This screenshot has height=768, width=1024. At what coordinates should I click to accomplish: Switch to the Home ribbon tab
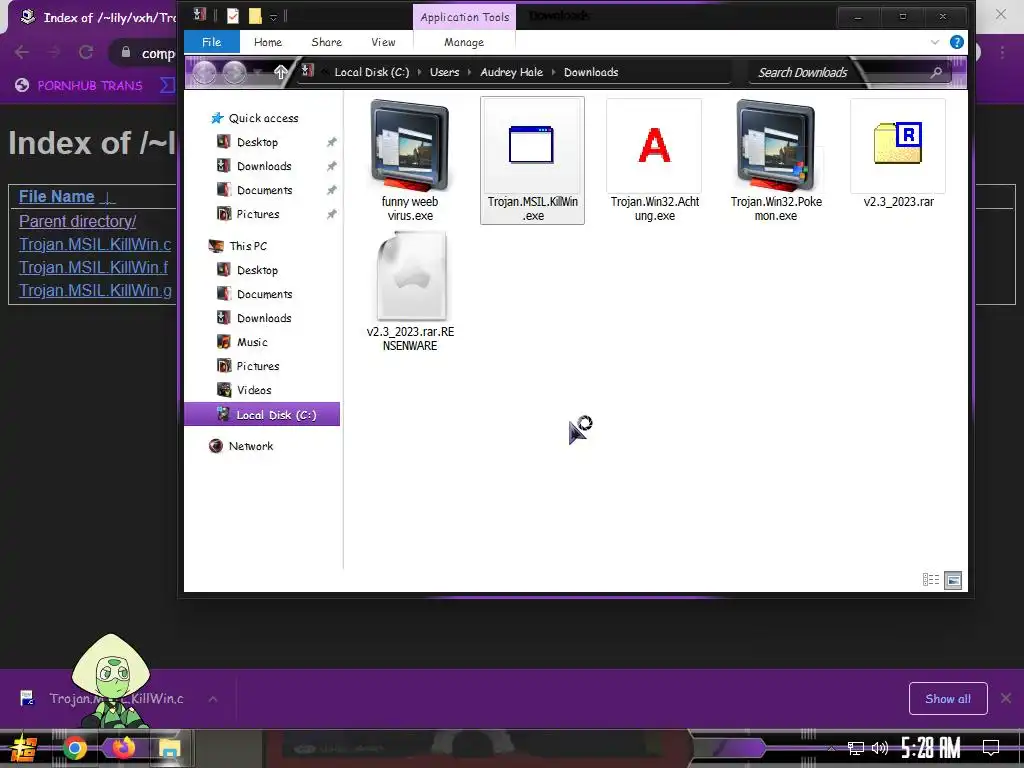coord(268,42)
